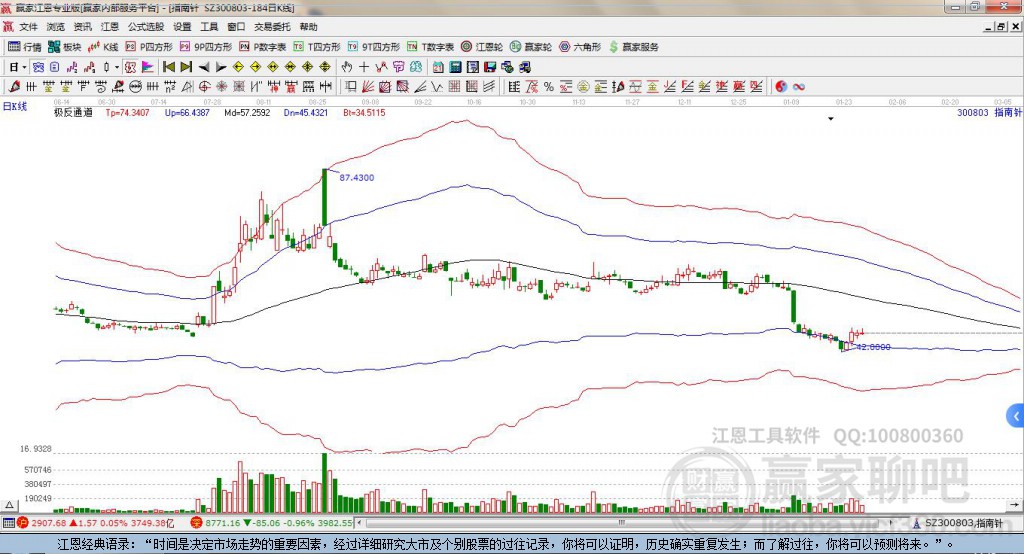Click the scrollbar left arrow below chart
Screen dimensions: 1024x554
tap(360, 523)
